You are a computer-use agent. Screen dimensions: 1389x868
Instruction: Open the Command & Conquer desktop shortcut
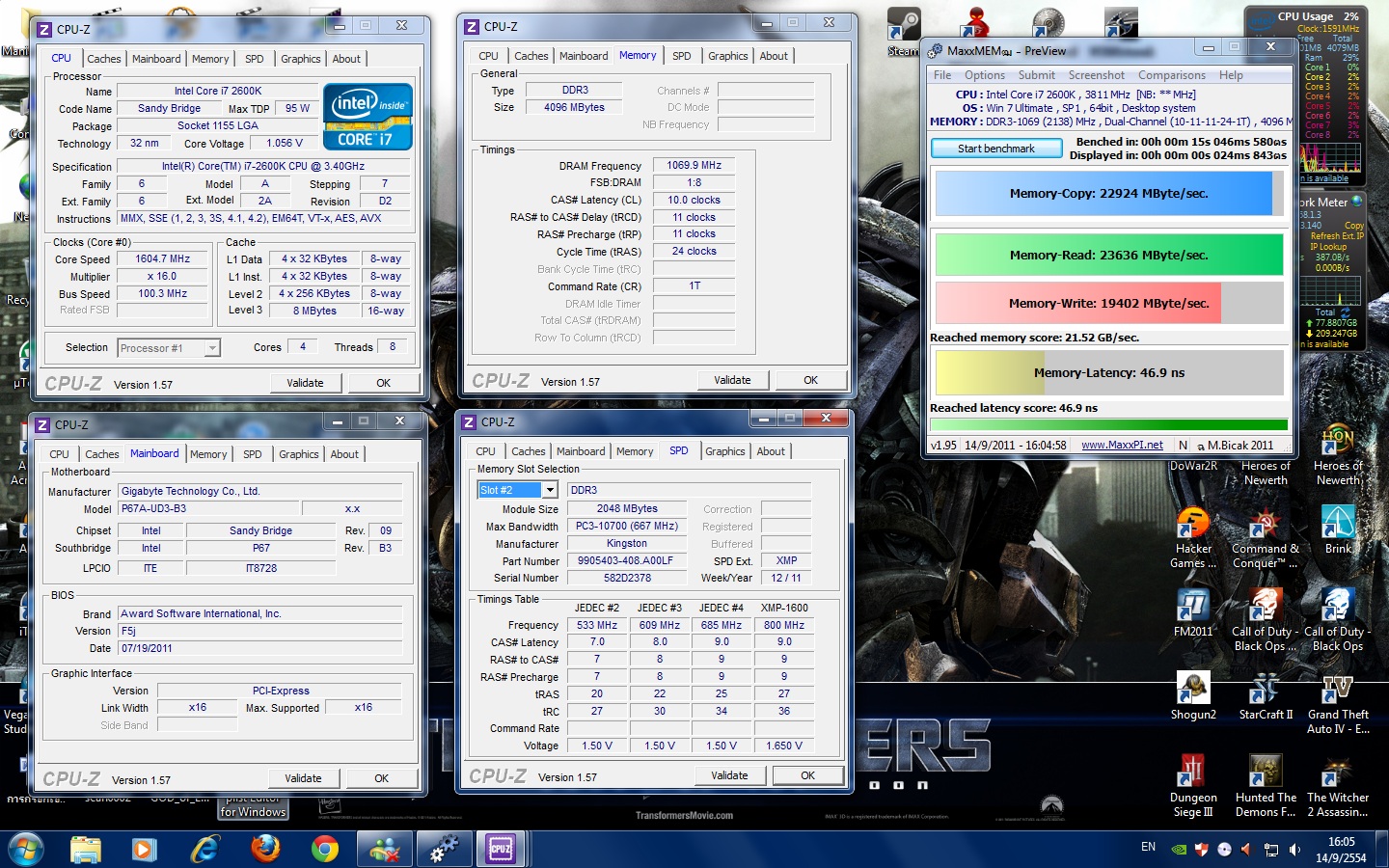click(1266, 538)
